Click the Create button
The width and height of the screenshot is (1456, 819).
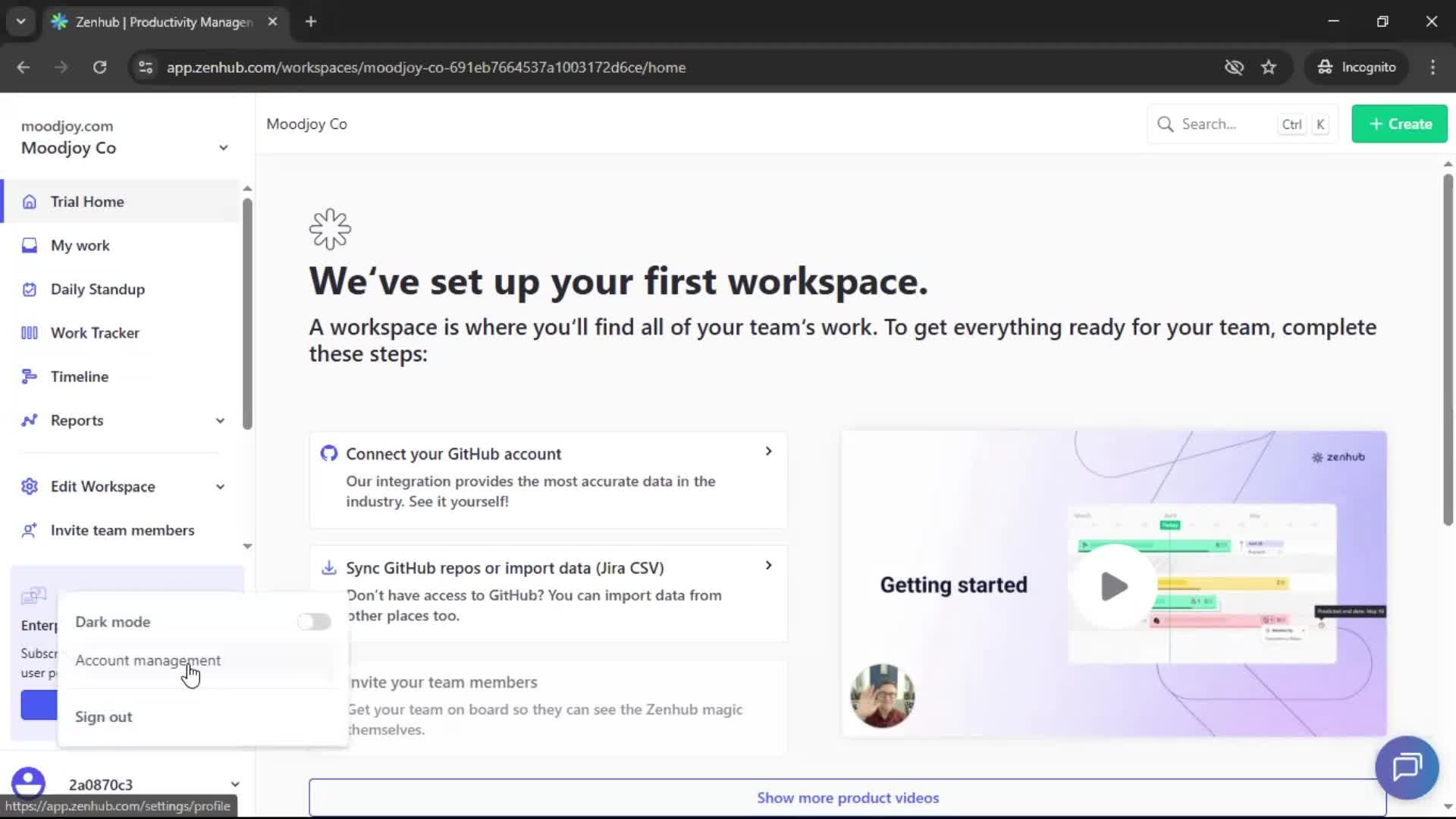click(1399, 124)
